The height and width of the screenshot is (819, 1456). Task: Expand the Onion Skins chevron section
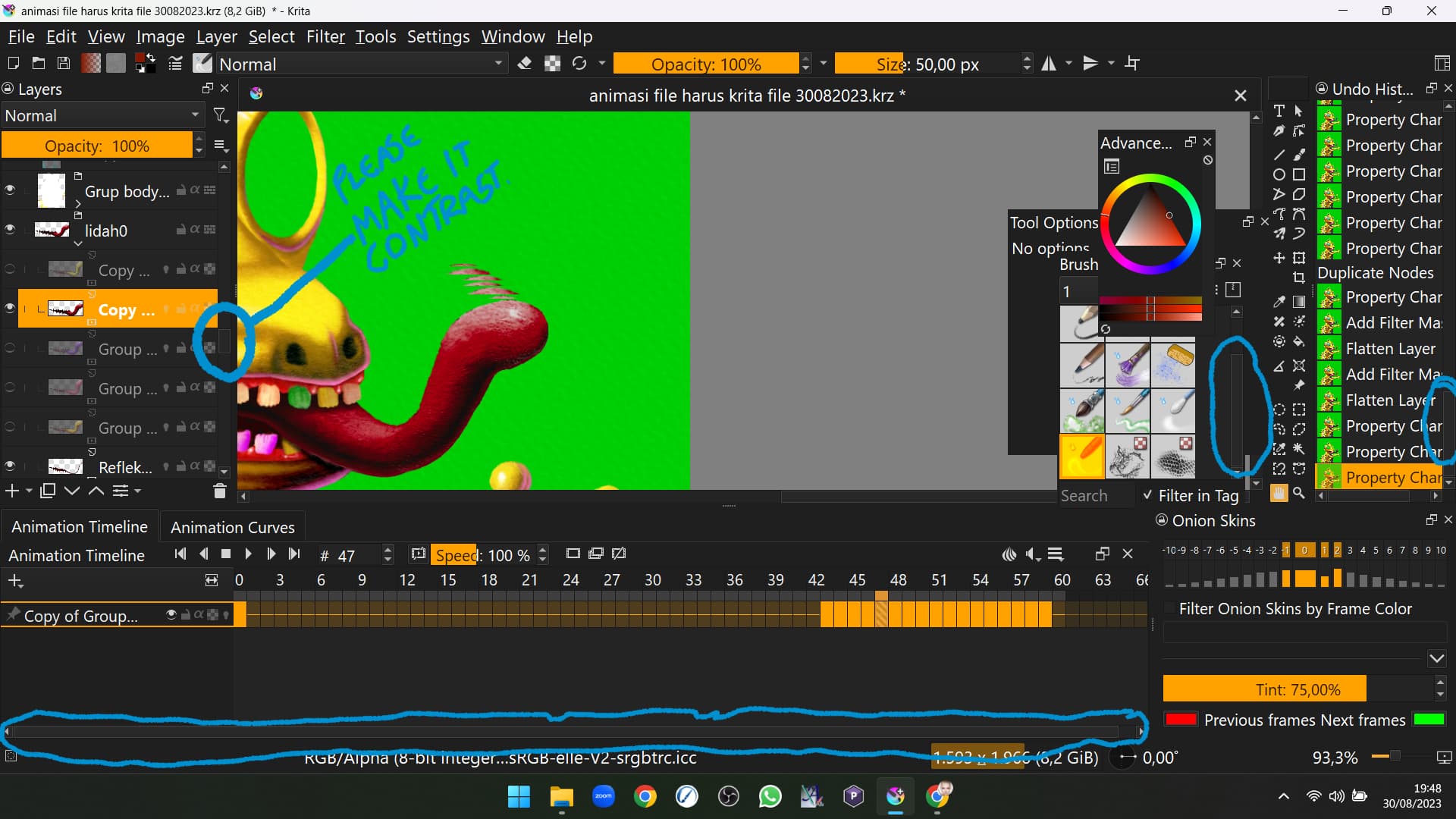(x=1436, y=658)
